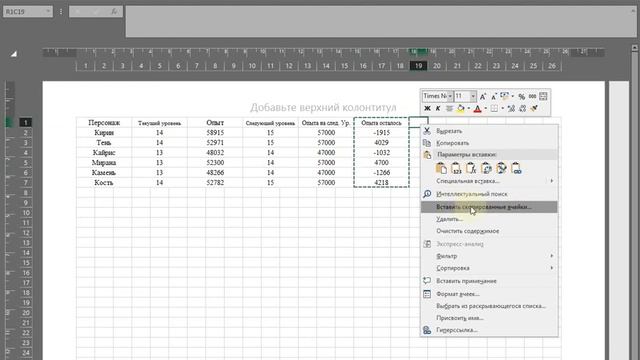Choose Paste Transpose clipboard icon
Image resolution: width=640 pixels, height=360 pixels.
486,168
